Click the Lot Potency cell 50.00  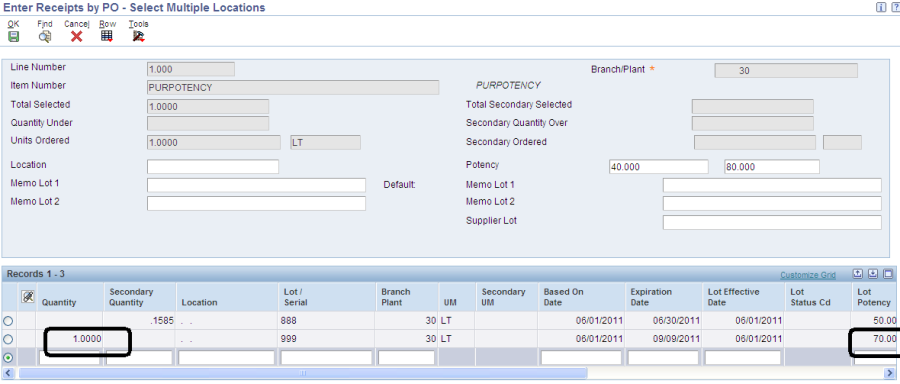875,321
